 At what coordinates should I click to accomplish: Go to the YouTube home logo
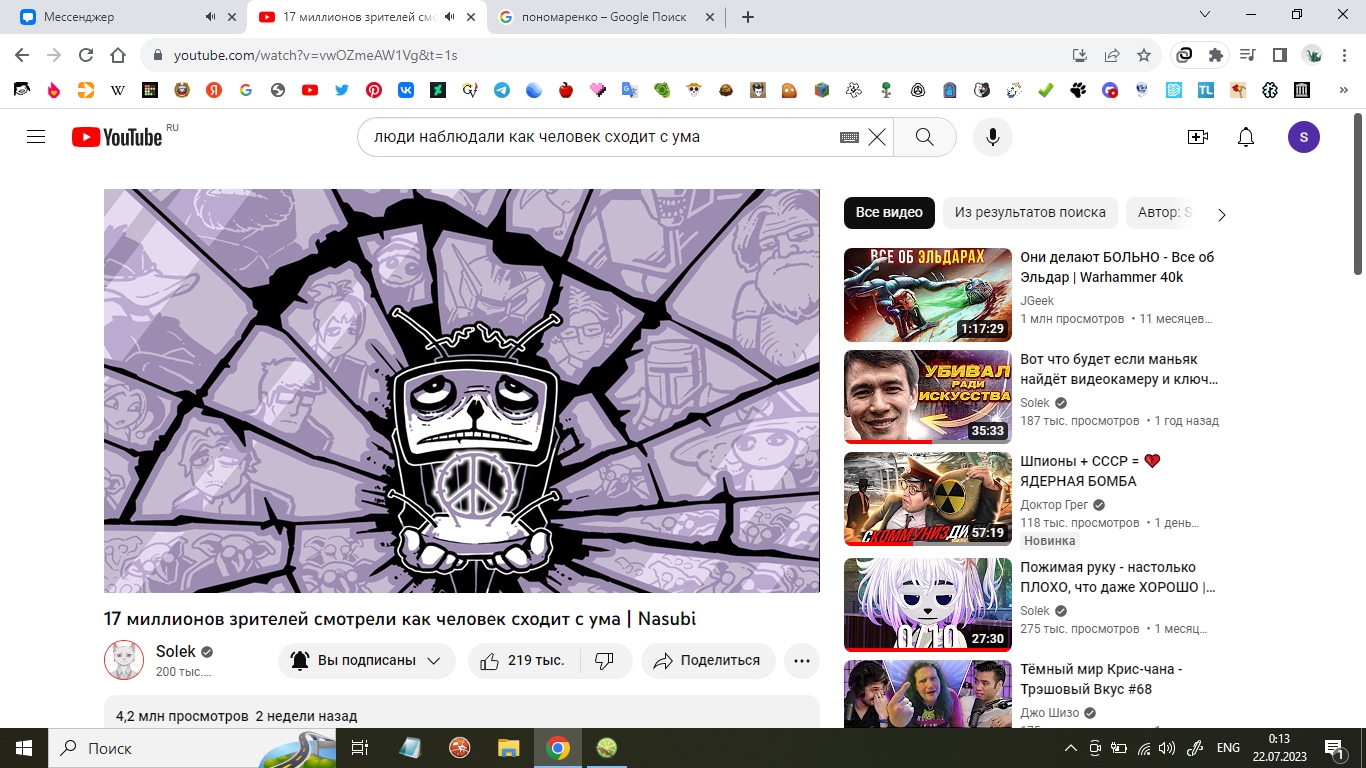coord(117,137)
